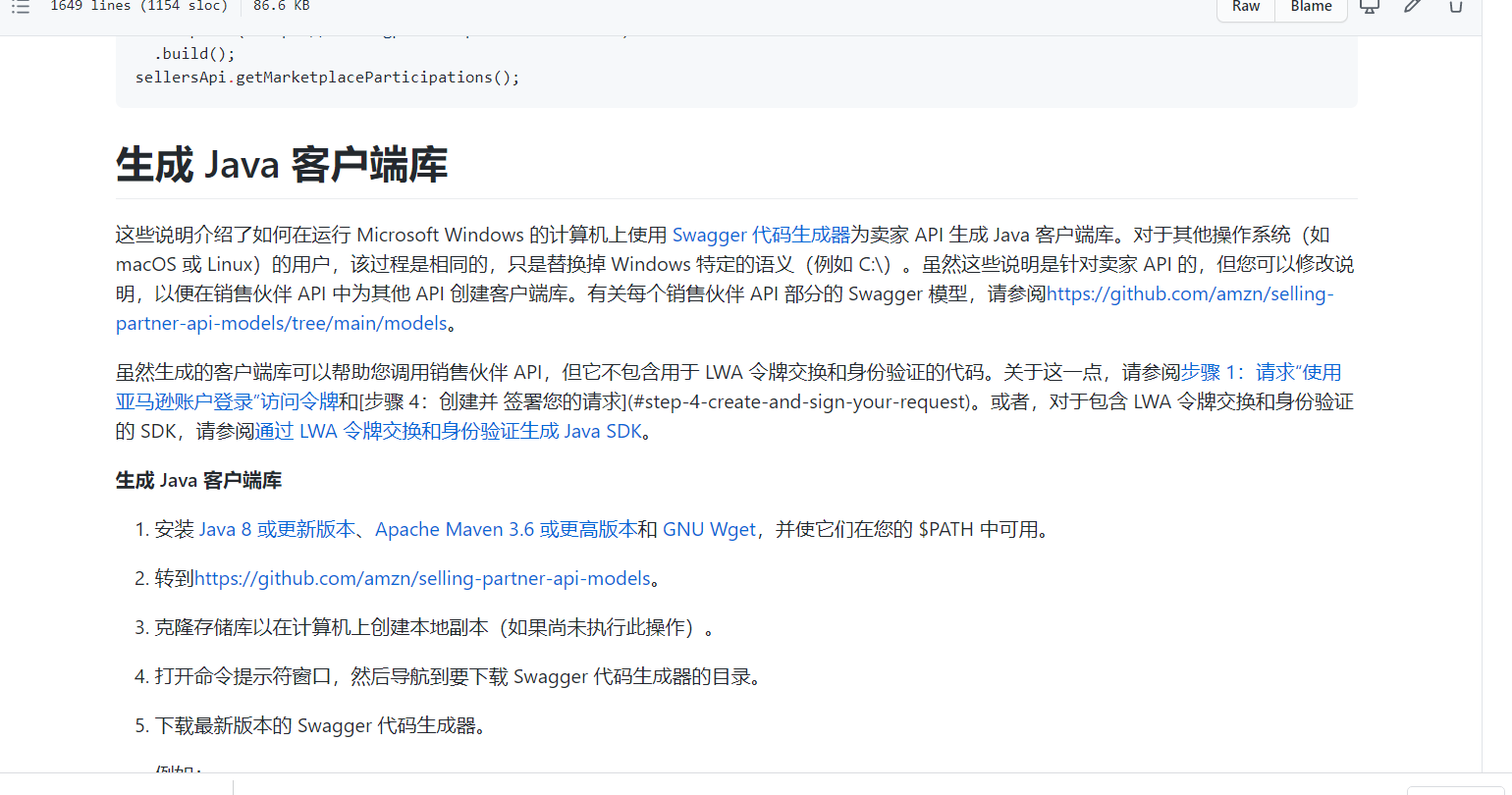This screenshot has height=795, width=1512.
Task: Open the Java 8 或更新版本 link
Action: click(x=277, y=529)
